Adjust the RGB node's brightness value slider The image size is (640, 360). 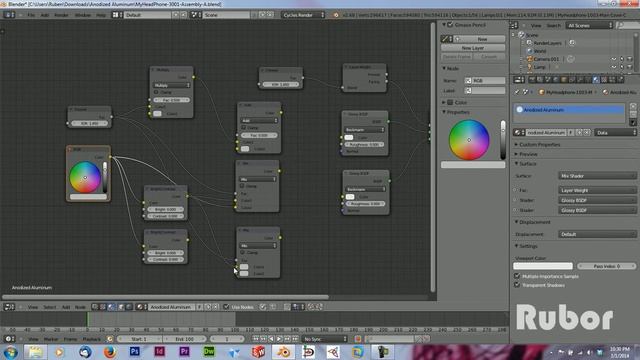click(105, 177)
